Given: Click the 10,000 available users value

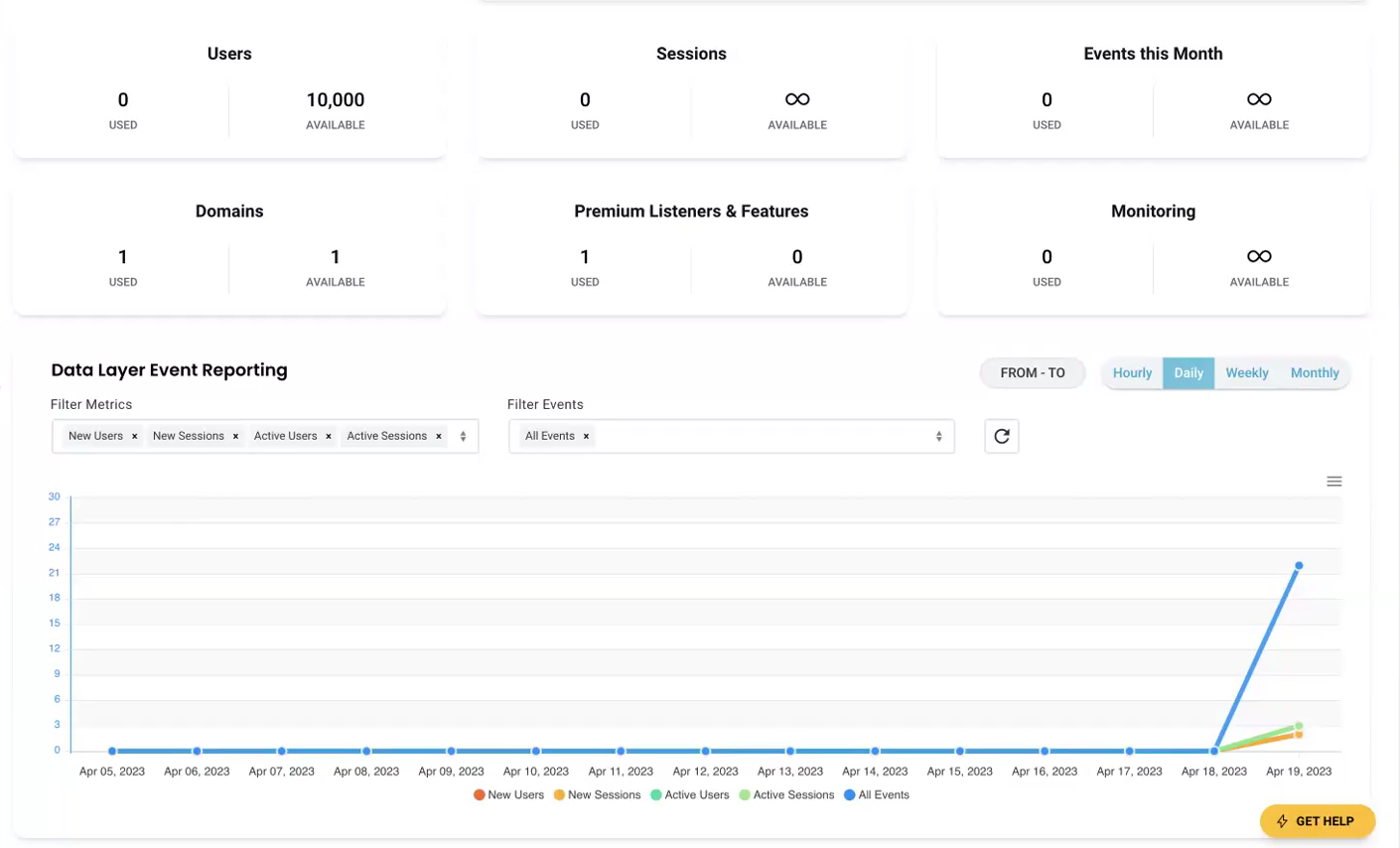Looking at the screenshot, I should coord(336,99).
